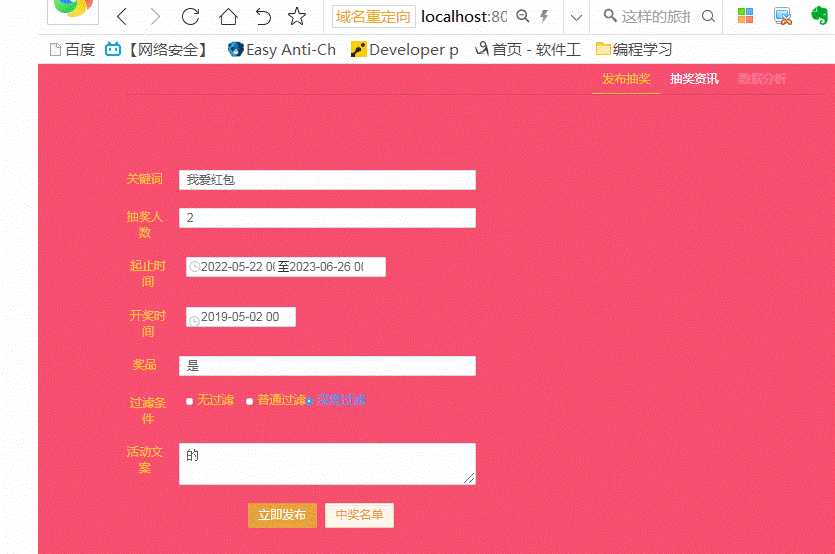Select the 深度过滤 radio option
This screenshot has height=554, width=835.
[x=309, y=401]
